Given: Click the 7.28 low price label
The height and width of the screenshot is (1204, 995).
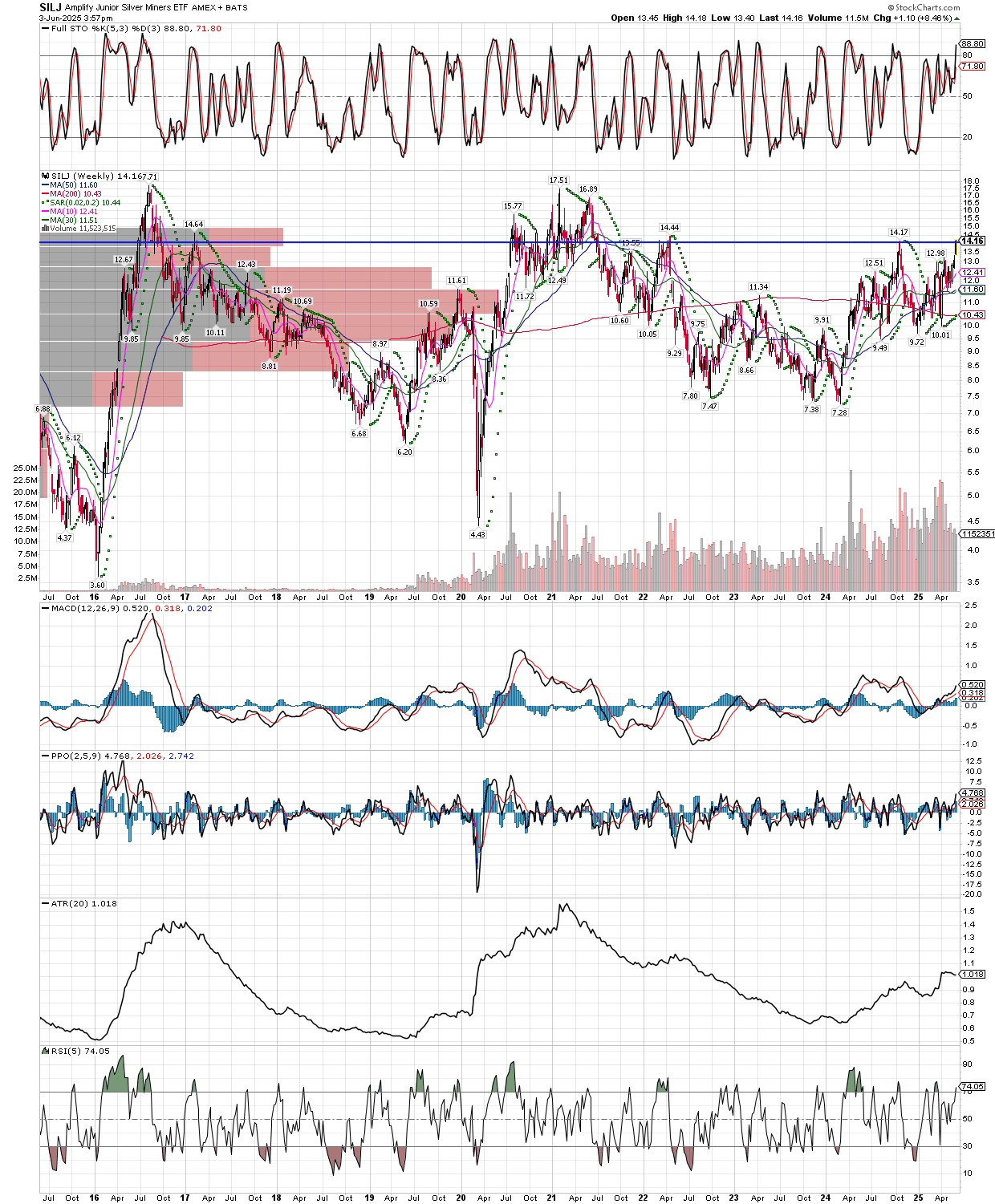Looking at the screenshot, I should coord(839,413).
